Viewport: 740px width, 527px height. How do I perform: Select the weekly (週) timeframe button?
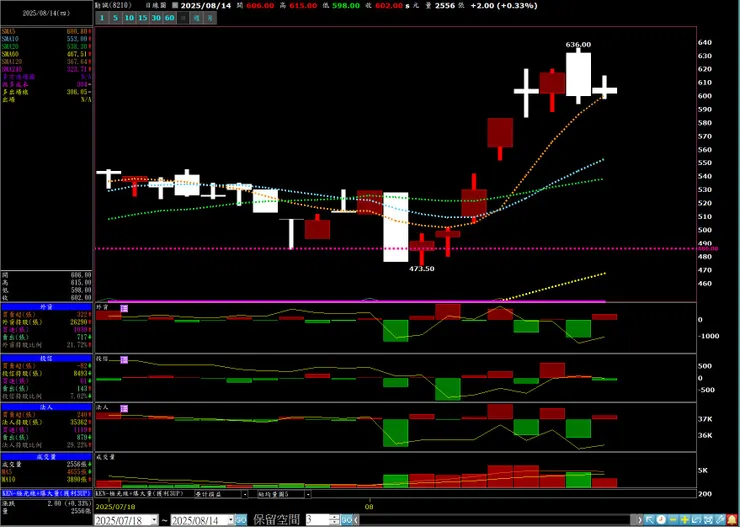tap(197, 18)
